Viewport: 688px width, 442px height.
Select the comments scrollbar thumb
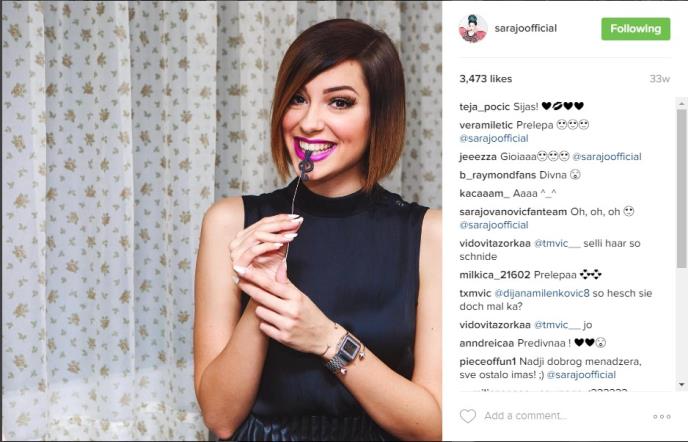click(x=681, y=189)
